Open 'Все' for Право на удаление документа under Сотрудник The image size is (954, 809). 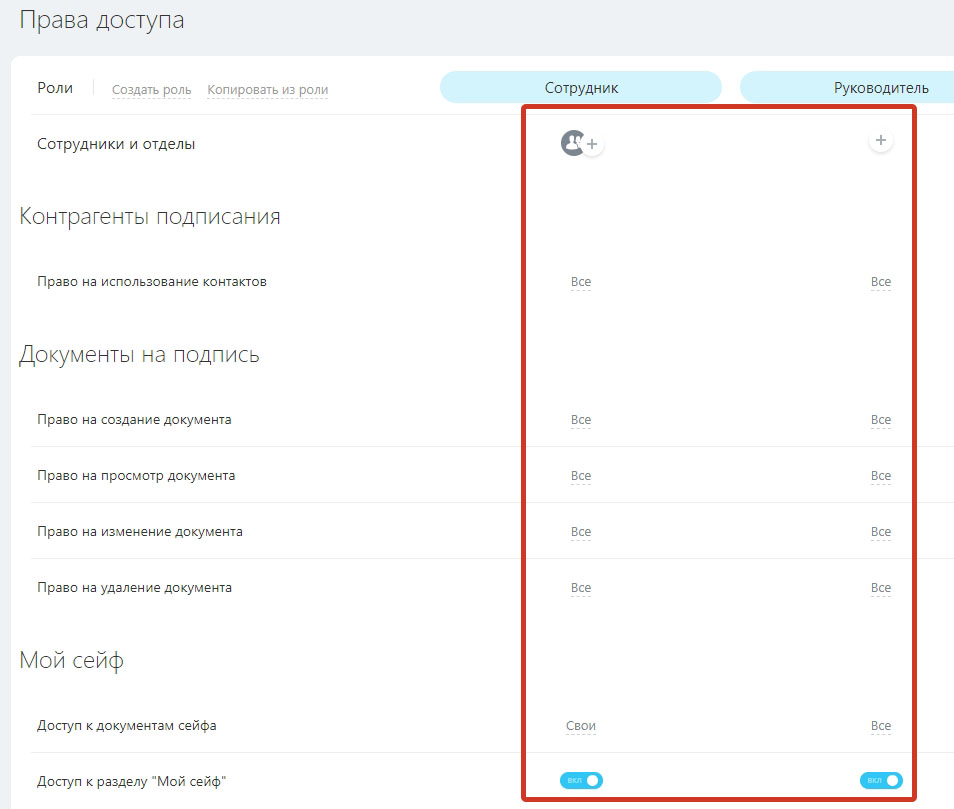[x=581, y=587]
